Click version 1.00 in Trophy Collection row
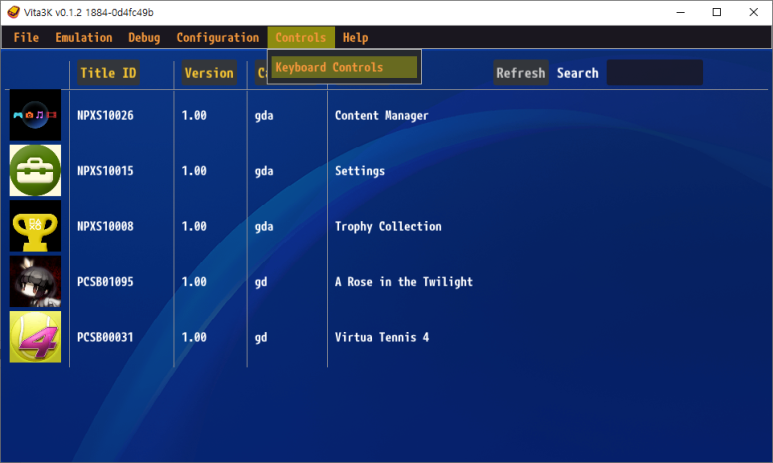 coord(194,226)
